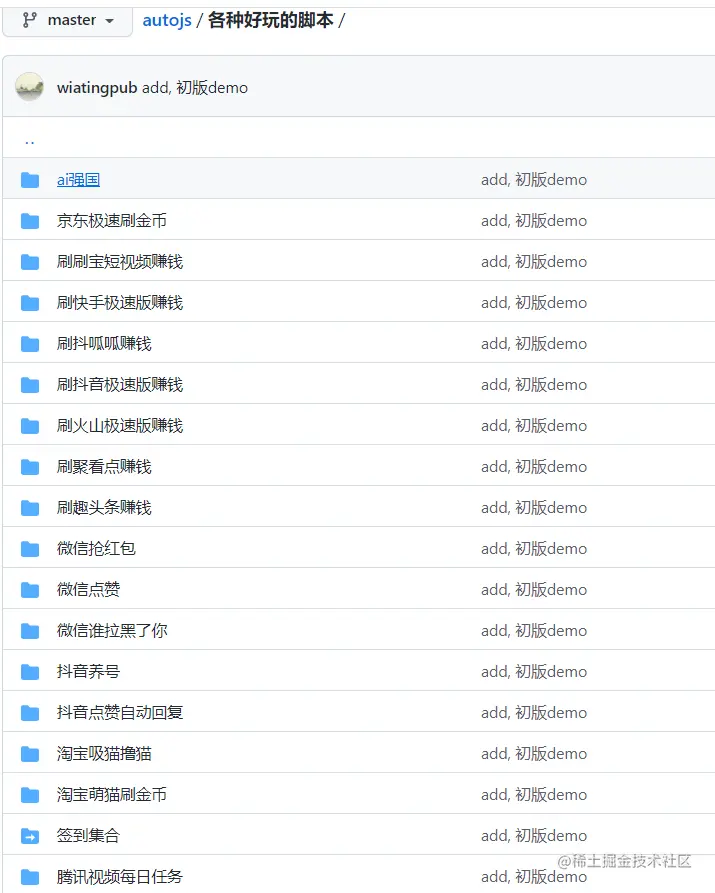The height and width of the screenshot is (893, 715).
Task: Open the 微信点赞 folder
Action: (88, 590)
